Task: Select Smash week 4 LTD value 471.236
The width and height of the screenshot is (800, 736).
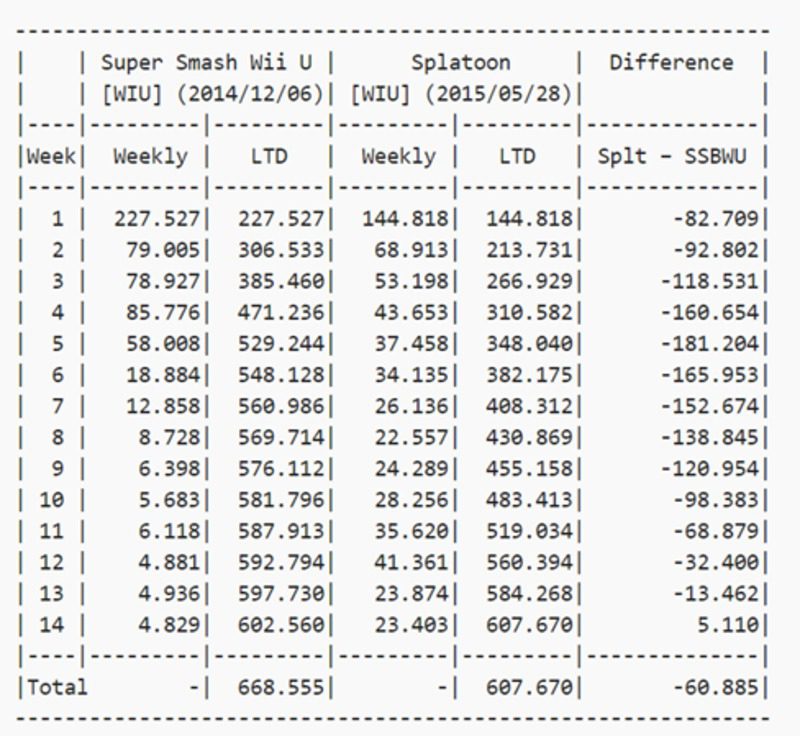Action: point(280,312)
